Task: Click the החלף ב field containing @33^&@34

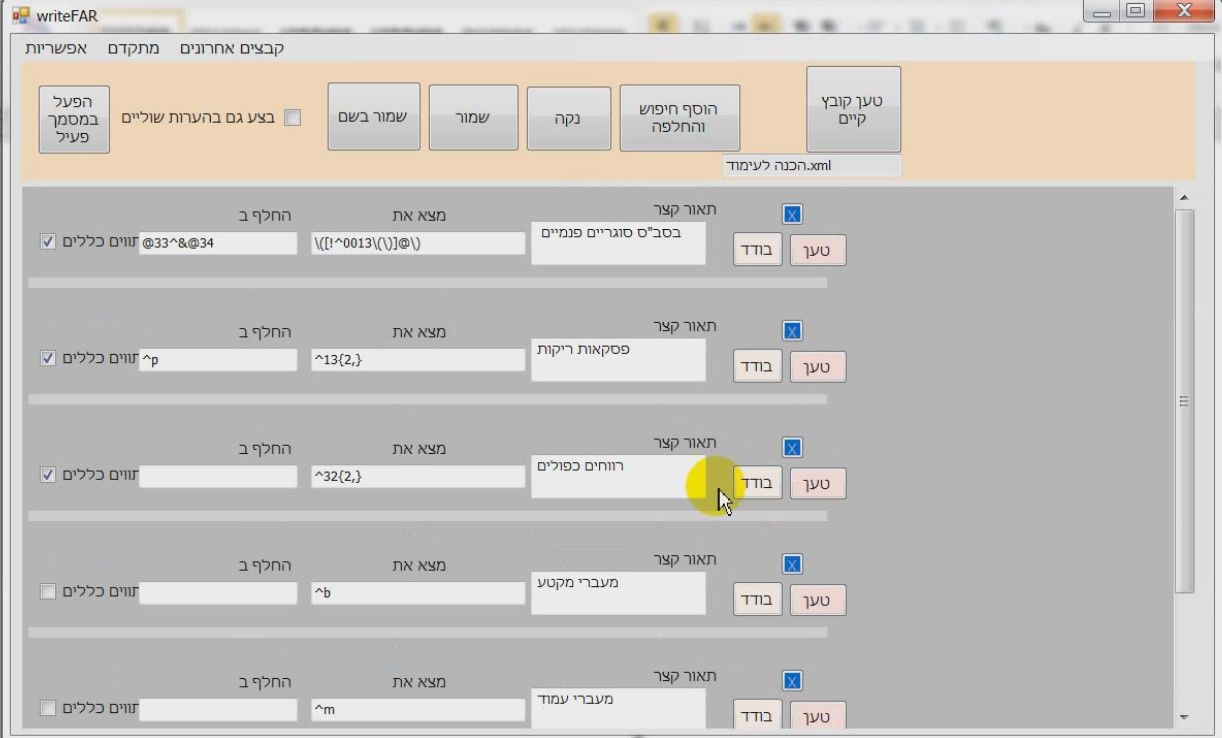Action: coord(218,243)
